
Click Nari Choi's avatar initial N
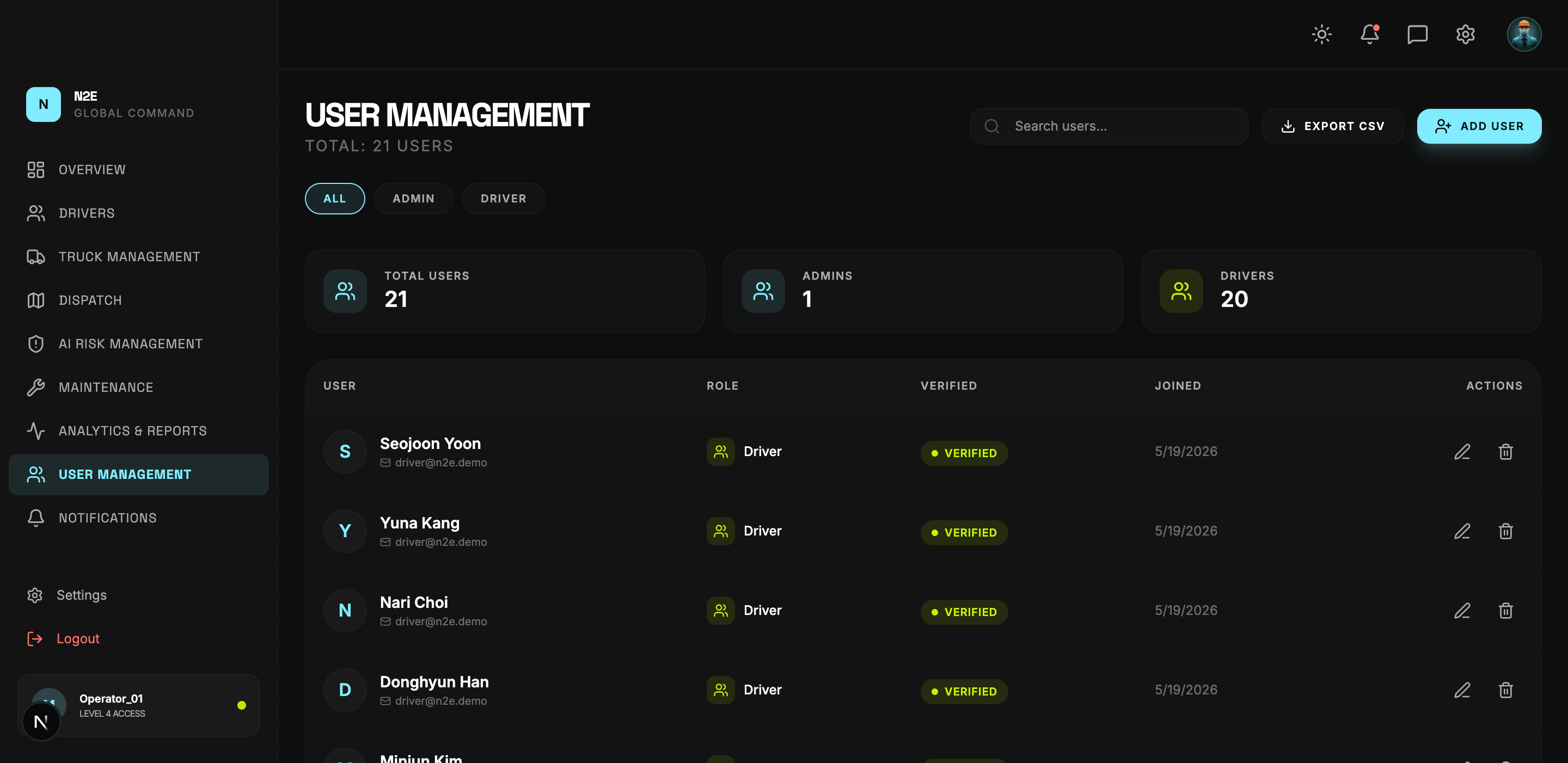pos(345,610)
